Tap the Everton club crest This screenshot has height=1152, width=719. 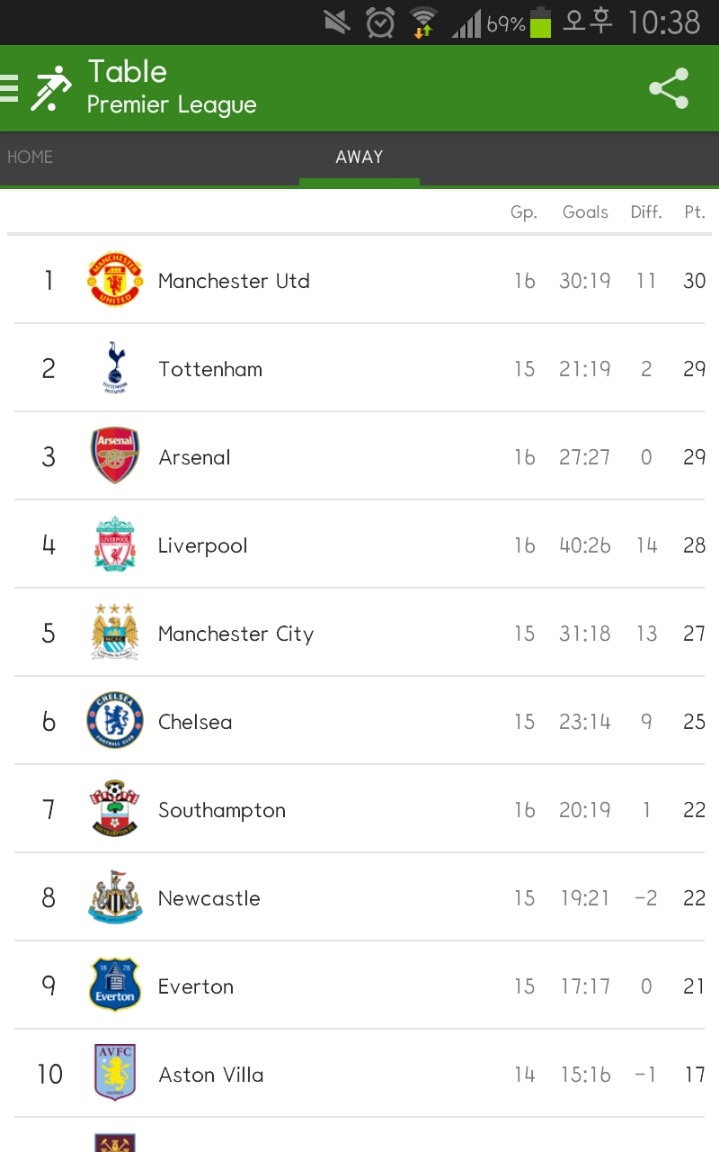coord(115,985)
